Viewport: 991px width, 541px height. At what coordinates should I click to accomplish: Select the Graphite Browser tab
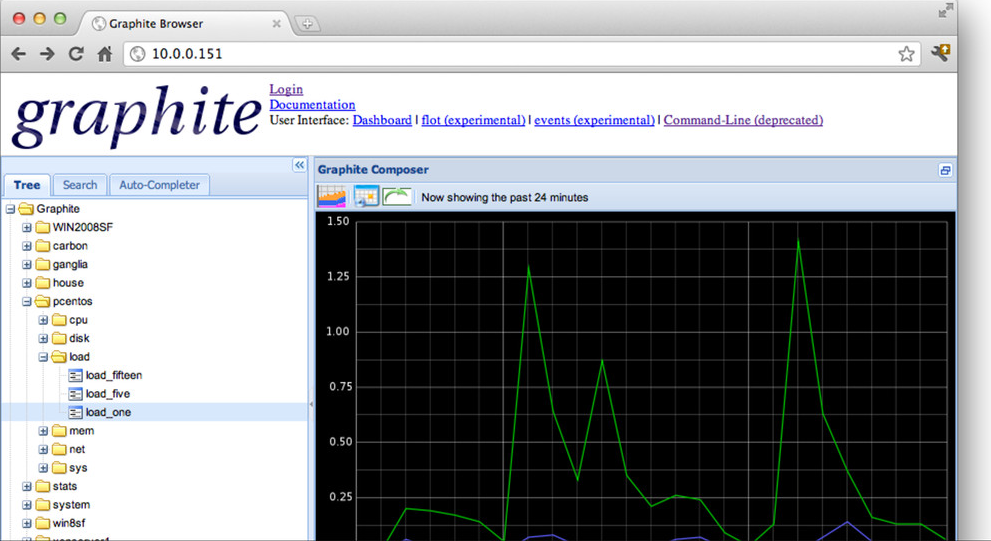[183, 23]
